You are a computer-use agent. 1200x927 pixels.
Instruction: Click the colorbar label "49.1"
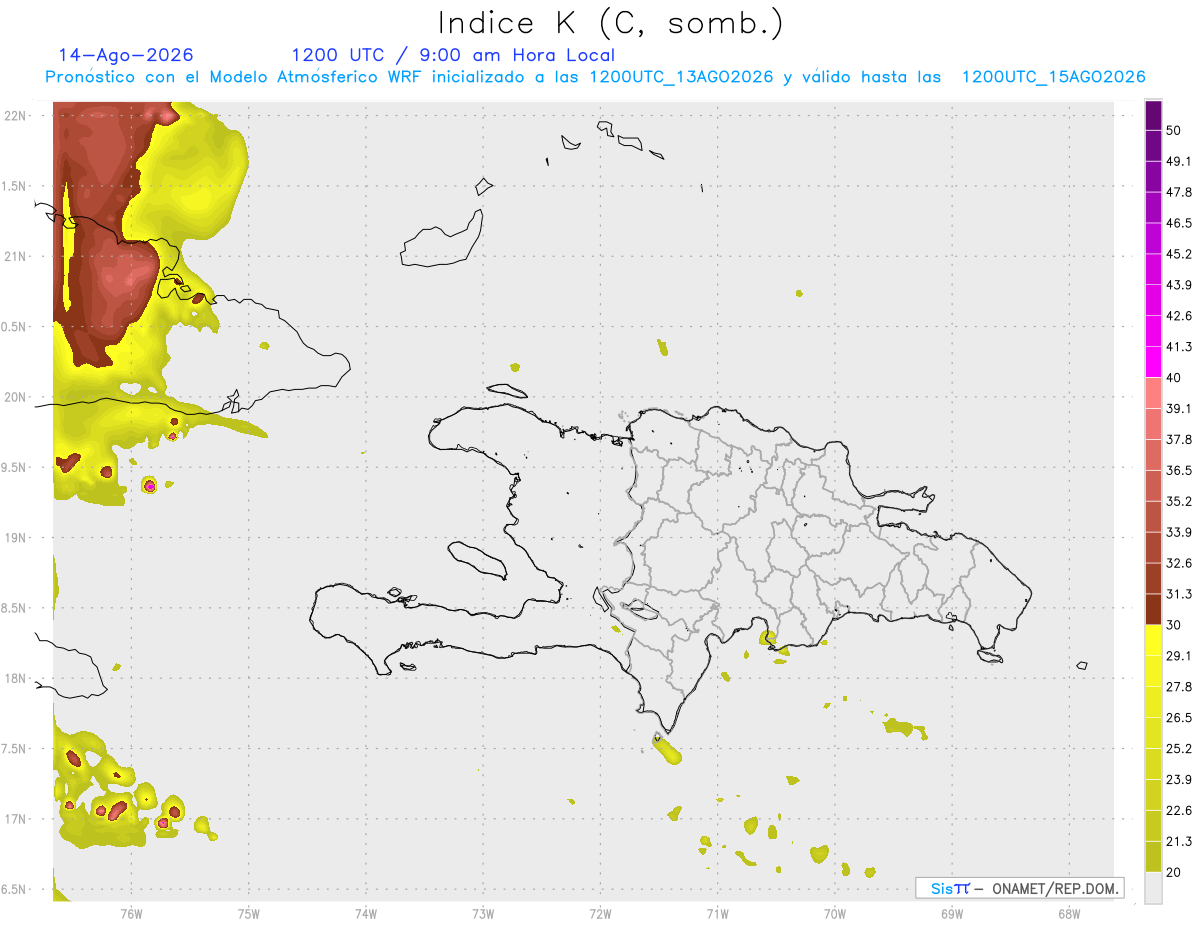pyautogui.click(x=1179, y=161)
